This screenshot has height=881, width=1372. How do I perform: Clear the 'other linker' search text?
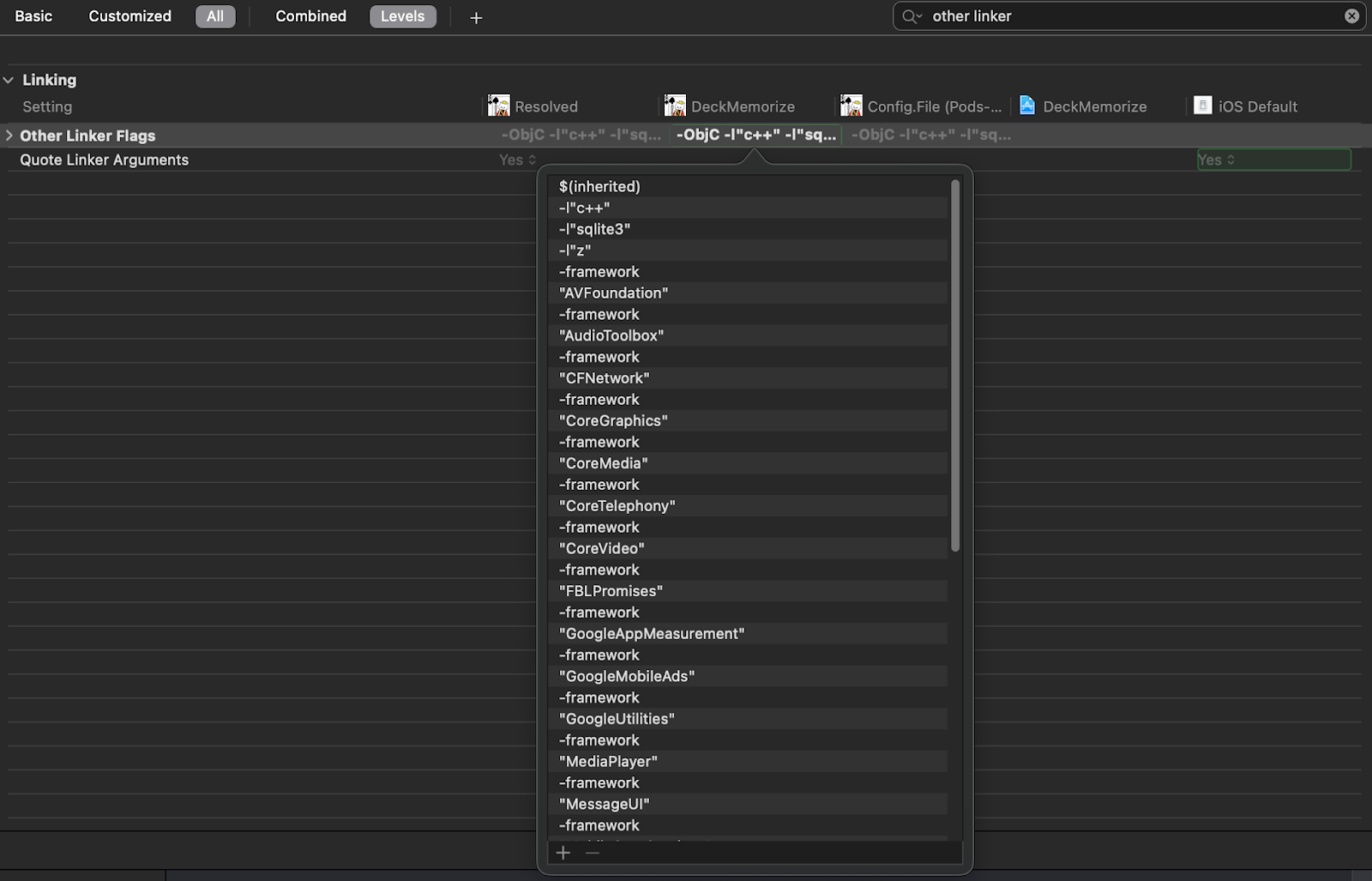pyautogui.click(x=1351, y=16)
